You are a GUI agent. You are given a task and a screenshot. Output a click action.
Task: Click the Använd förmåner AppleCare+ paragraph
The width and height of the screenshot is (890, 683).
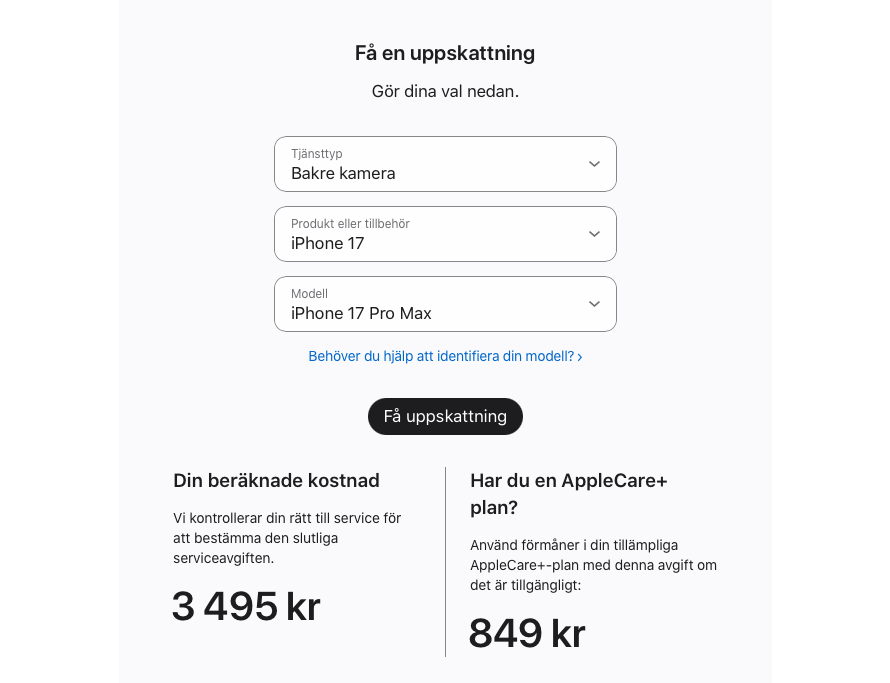point(593,565)
